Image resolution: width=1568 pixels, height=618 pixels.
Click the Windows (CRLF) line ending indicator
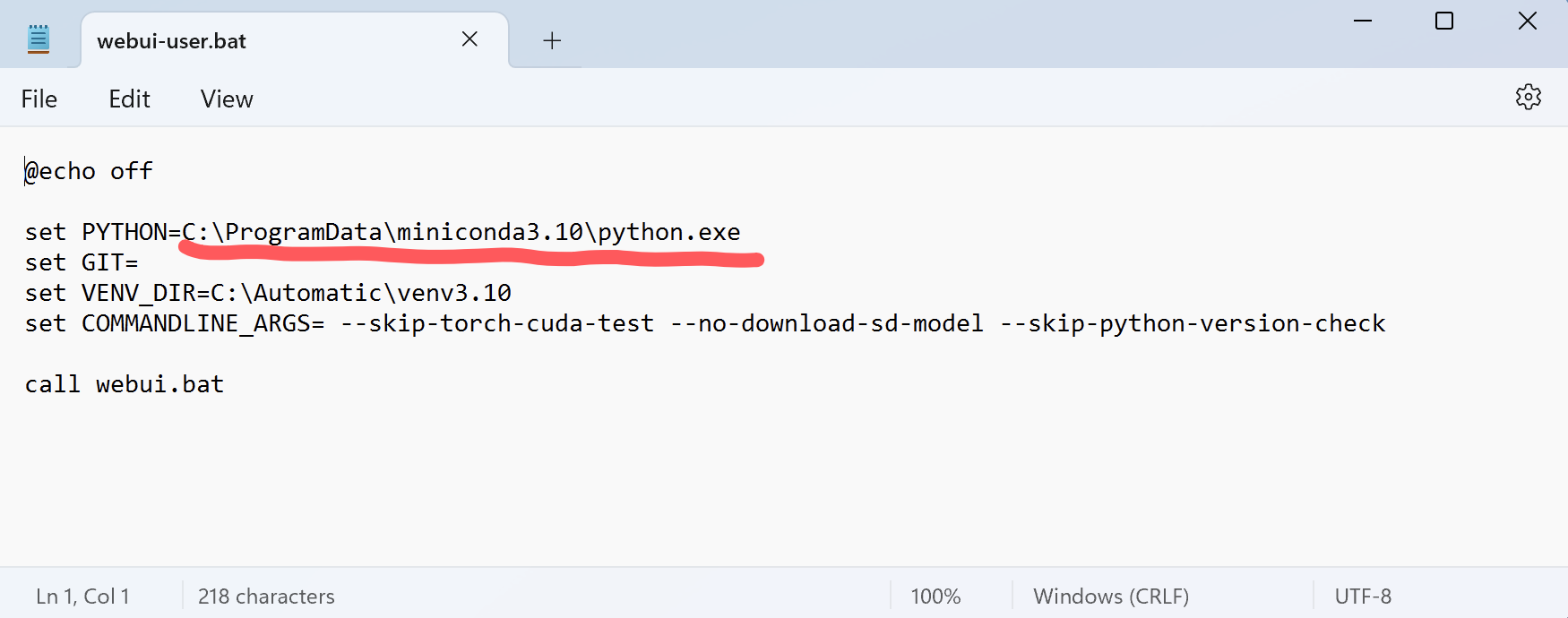pyautogui.click(x=1111, y=597)
